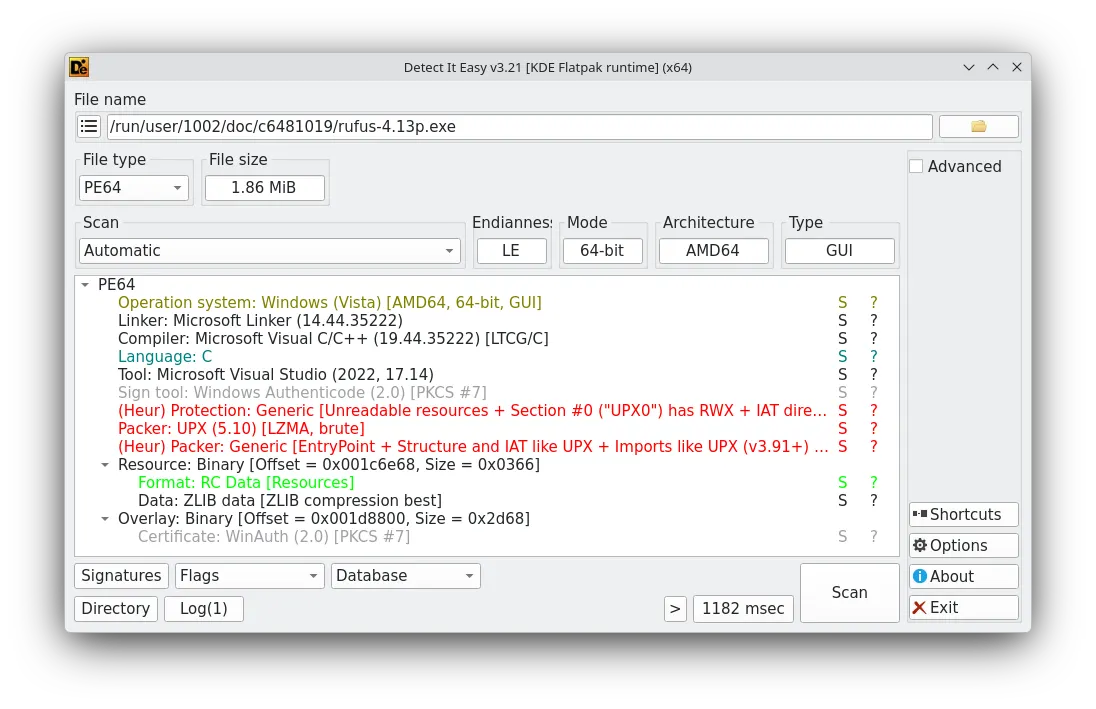Open the Scan mode Automatic dropdown
Screen dimensions: 1096x709
270,250
